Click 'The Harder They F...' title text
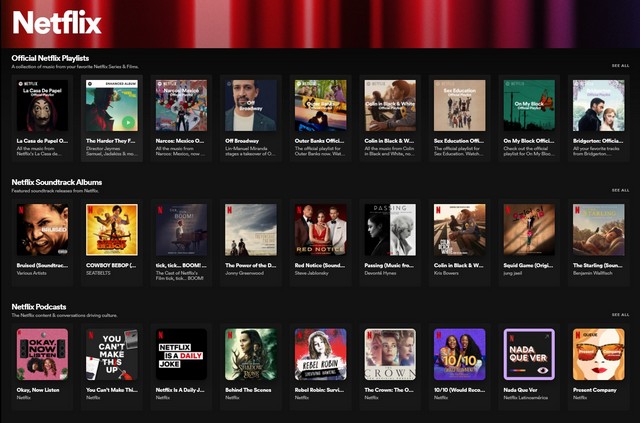Screen dimensions: 640x423 click(x=111, y=141)
